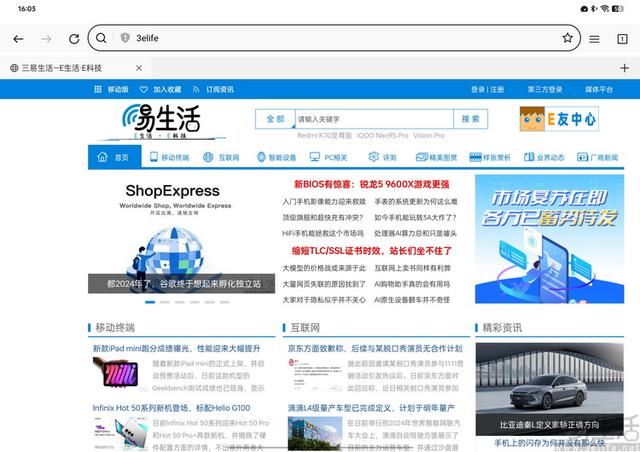
Task: Click the 易生活 site logo
Action: [x=162, y=121]
